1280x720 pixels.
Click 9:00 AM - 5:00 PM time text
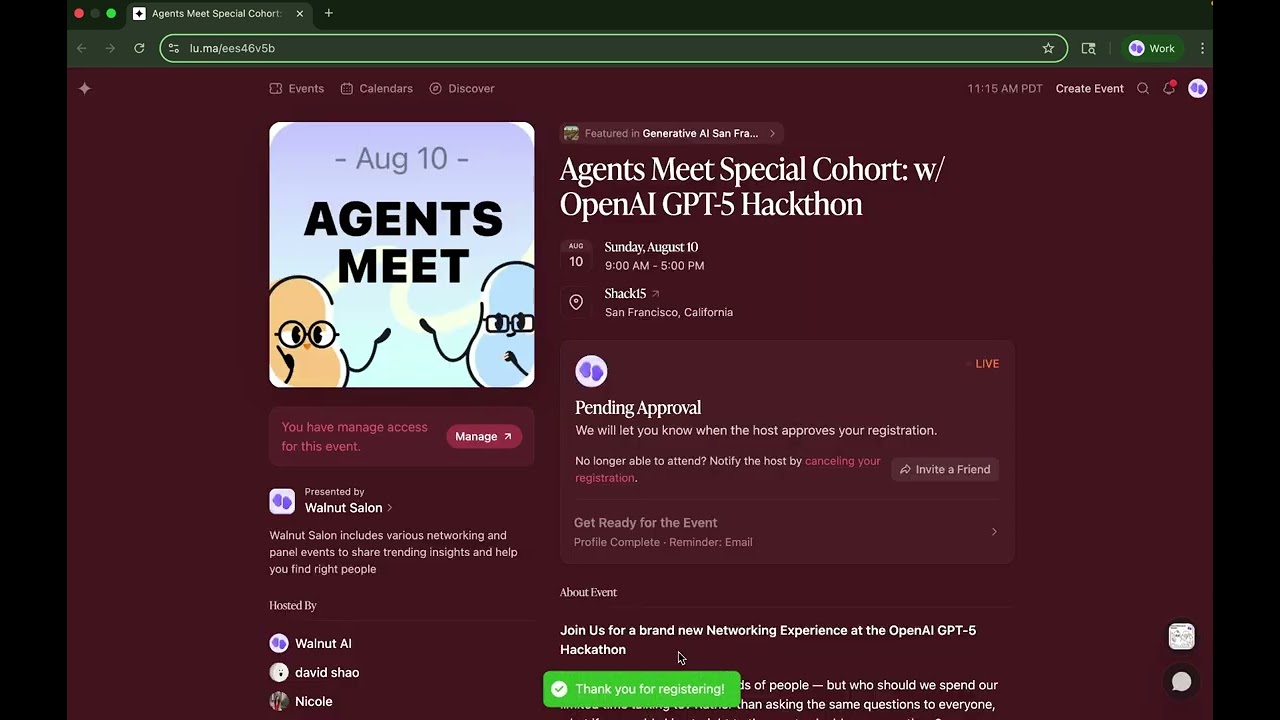(x=654, y=266)
